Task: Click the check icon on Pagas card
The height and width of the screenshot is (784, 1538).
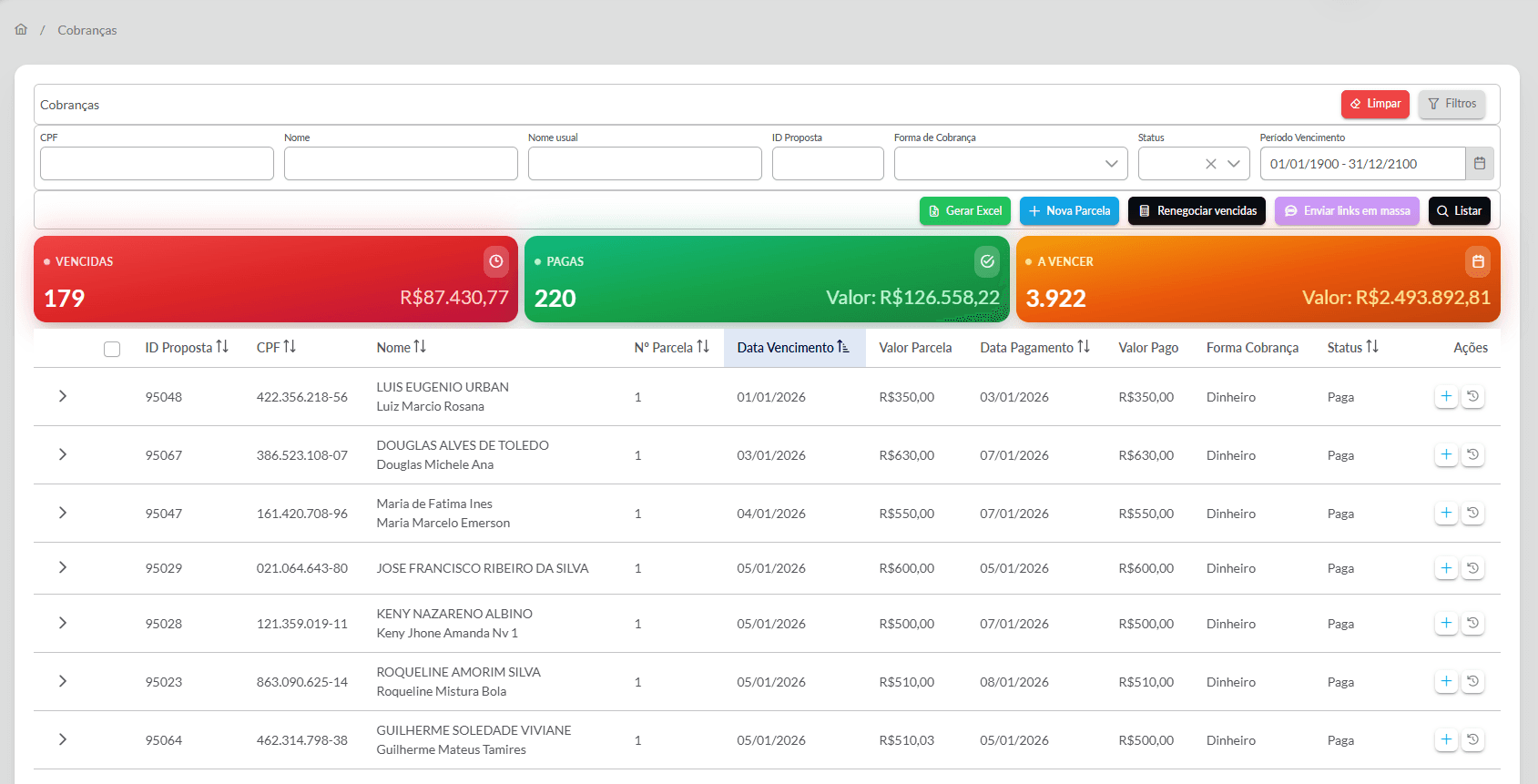Action: tap(987, 261)
